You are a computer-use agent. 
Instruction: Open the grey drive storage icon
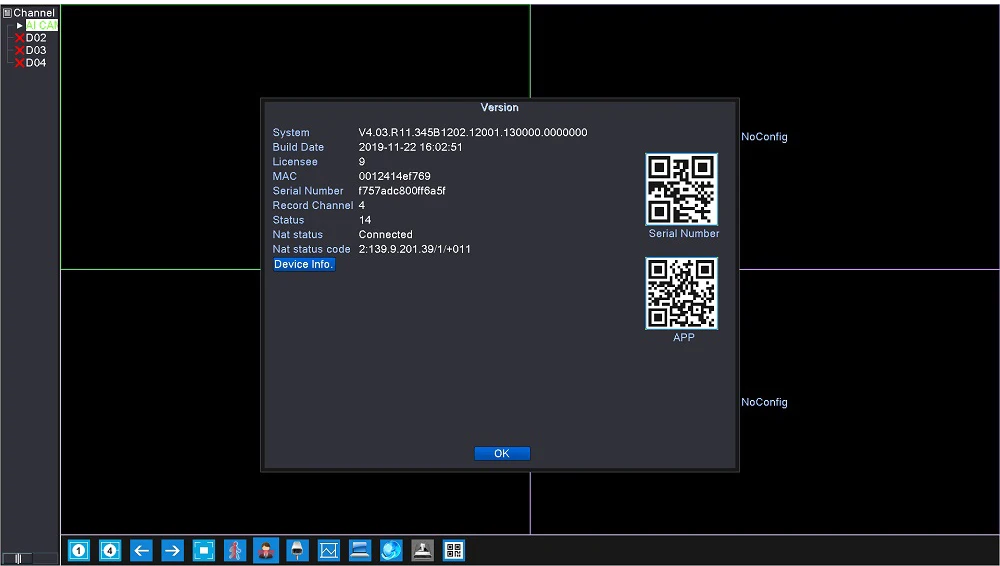[x=422, y=550]
